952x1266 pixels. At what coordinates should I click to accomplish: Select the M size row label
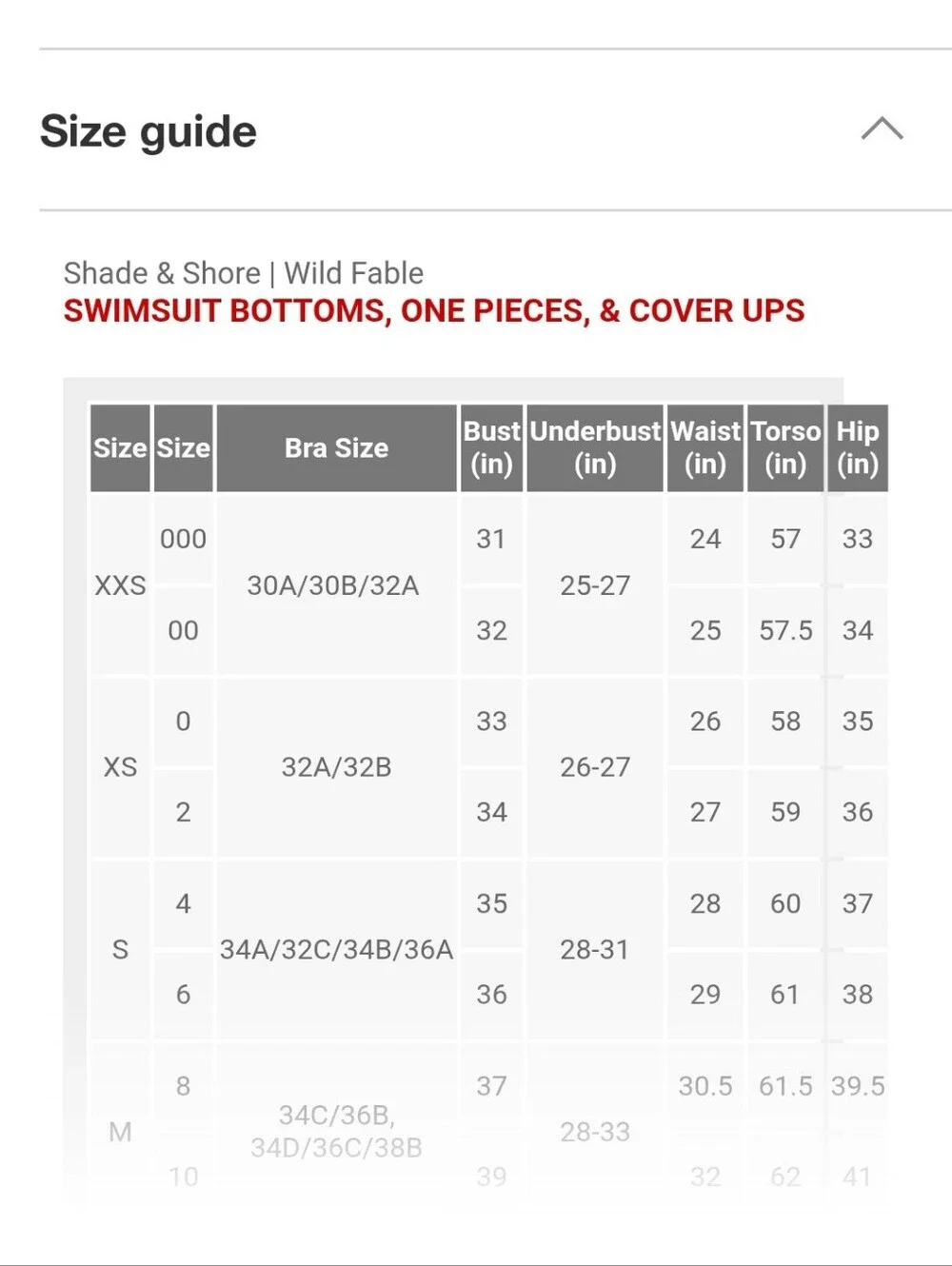pos(120,1132)
